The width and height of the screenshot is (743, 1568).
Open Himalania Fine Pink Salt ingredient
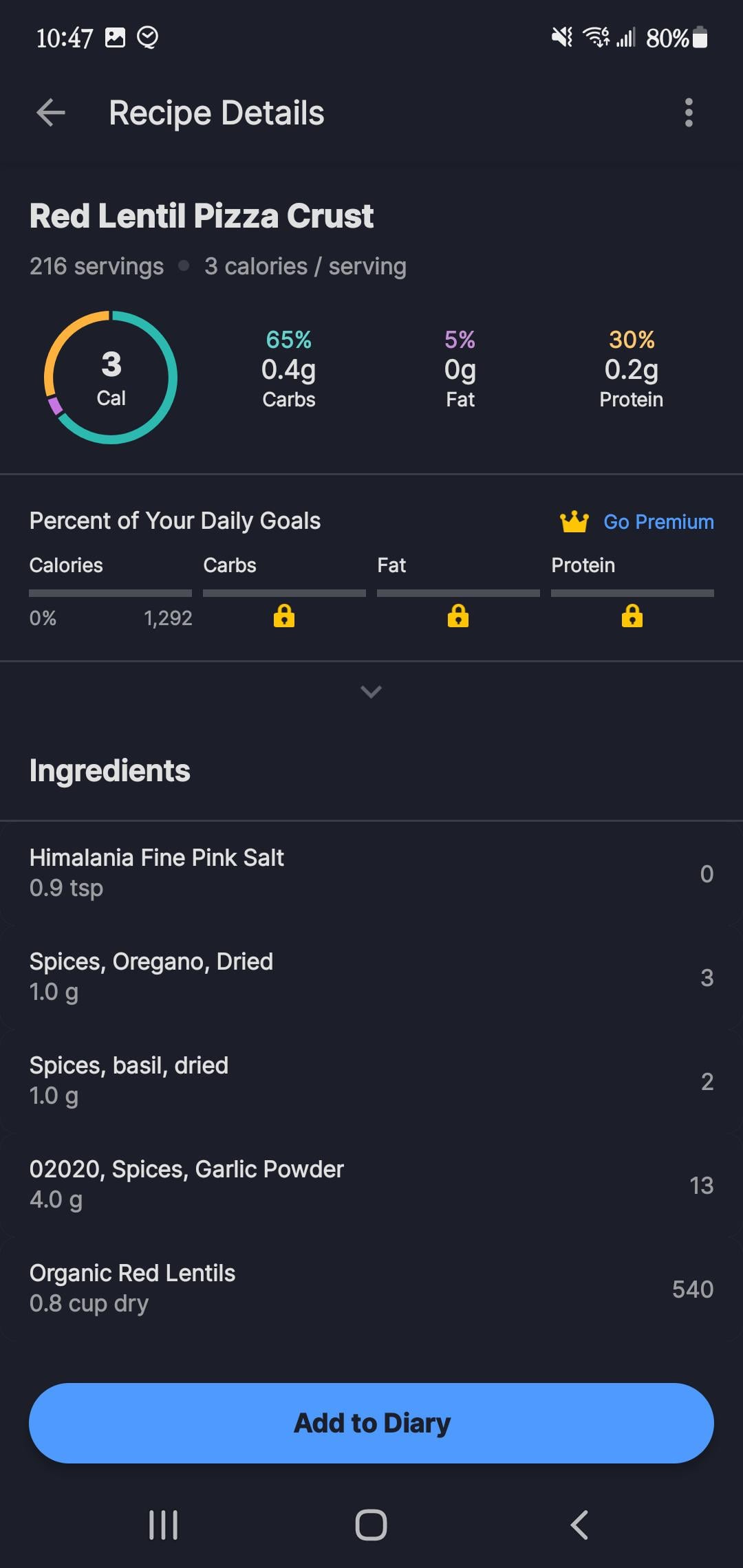(x=371, y=873)
